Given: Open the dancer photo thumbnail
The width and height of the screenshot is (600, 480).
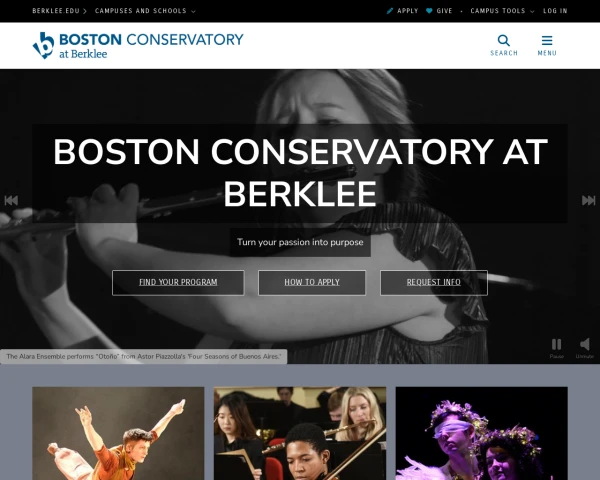Looking at the screenshot, I should (x=118, y=433).
